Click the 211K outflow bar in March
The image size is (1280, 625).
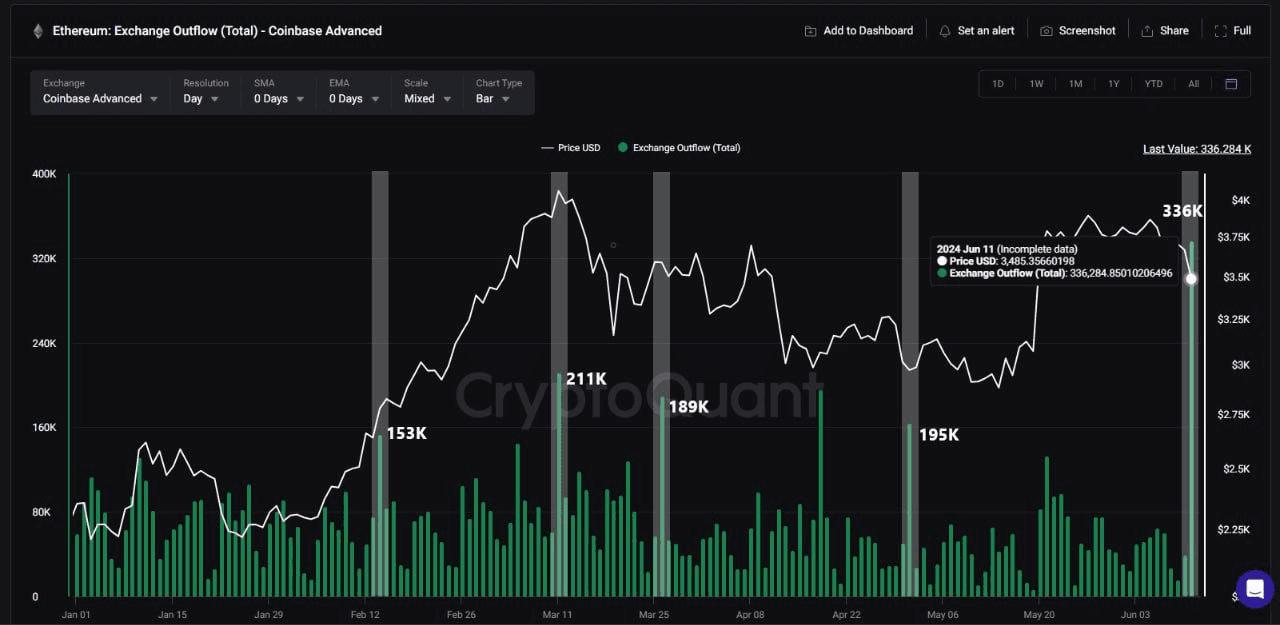pyautogui.click(x=559, y=480)
